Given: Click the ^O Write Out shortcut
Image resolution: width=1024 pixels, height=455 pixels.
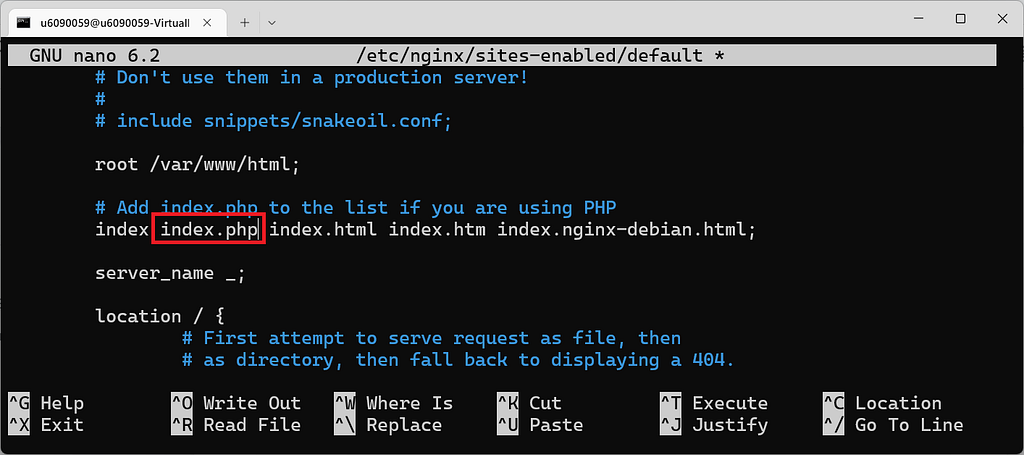Looking at the screenshot, I should (x=236, y=403).
